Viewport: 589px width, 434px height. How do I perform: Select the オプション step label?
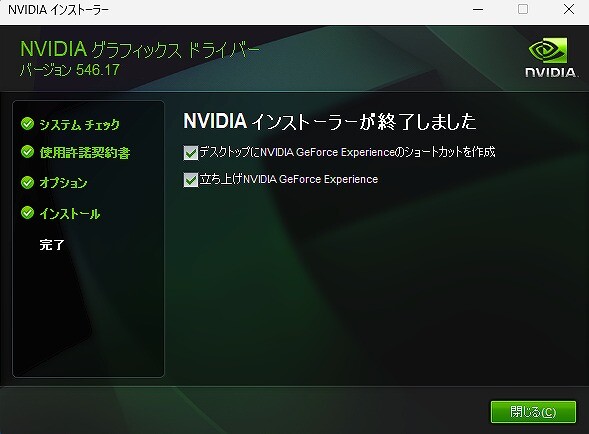[63, 183]
